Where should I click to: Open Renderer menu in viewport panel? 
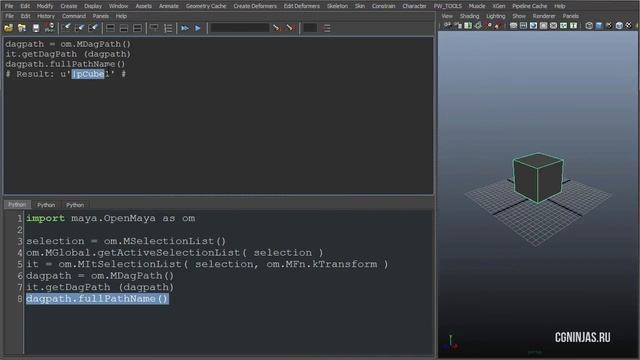544,16
